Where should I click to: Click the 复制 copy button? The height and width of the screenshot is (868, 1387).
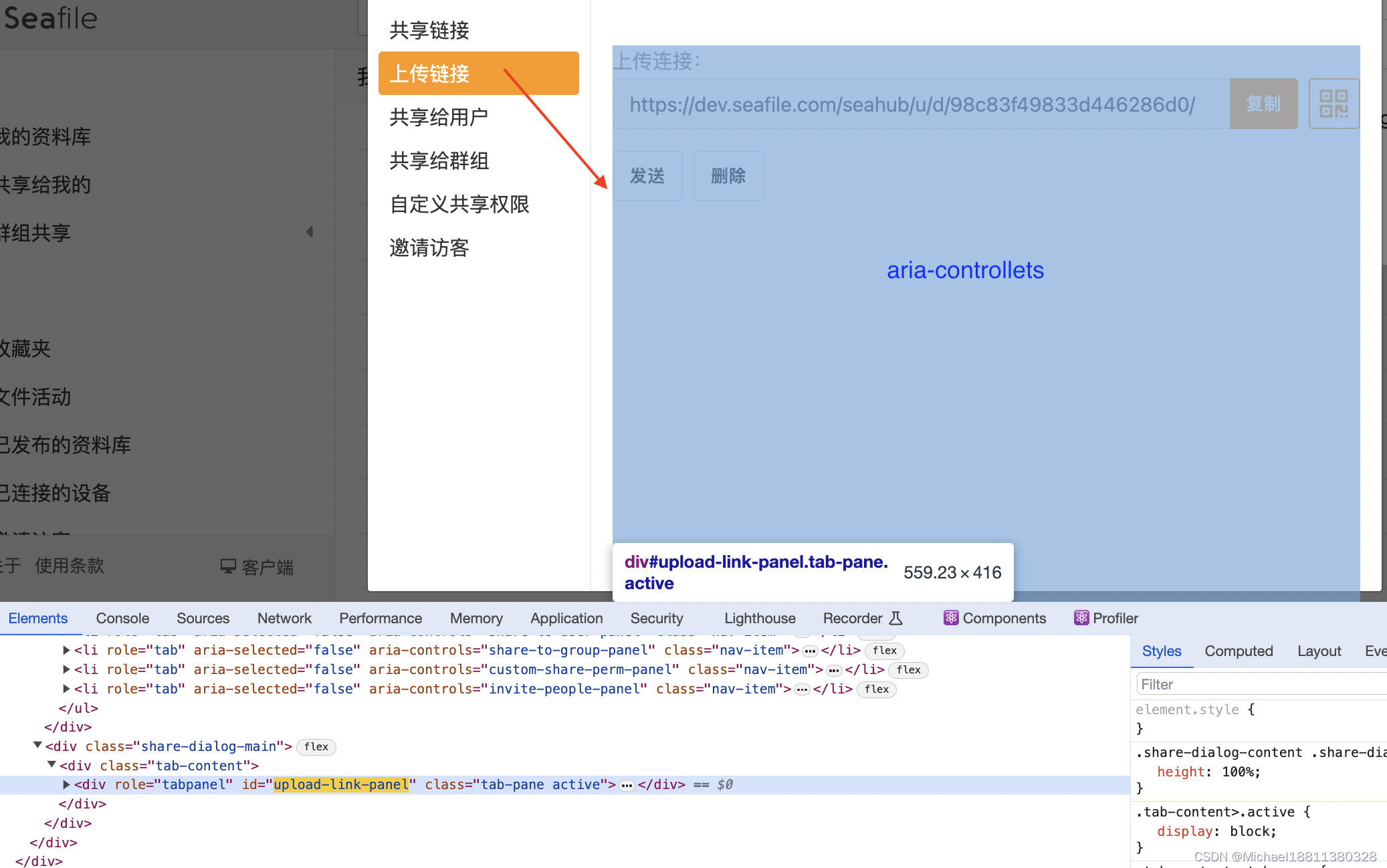pos(1263,104)
